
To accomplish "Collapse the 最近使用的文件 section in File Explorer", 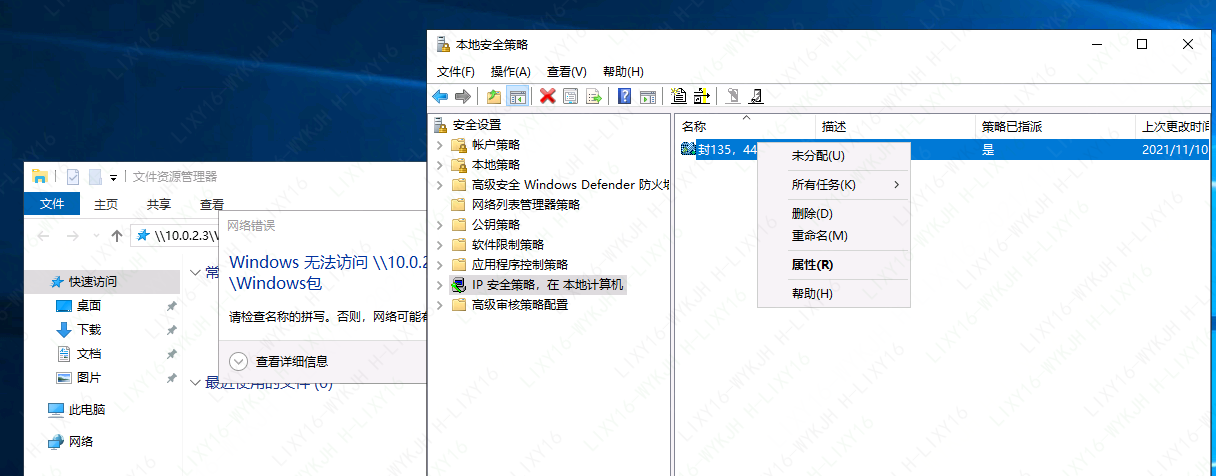I will coord(196,382).
